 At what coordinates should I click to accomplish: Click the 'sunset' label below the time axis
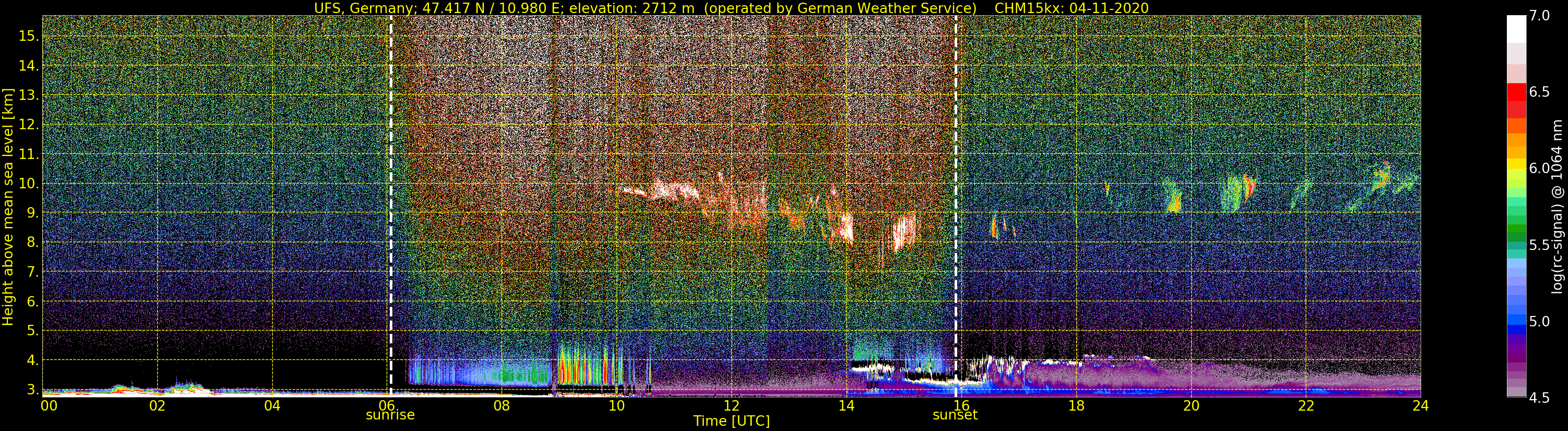[955, 415]
